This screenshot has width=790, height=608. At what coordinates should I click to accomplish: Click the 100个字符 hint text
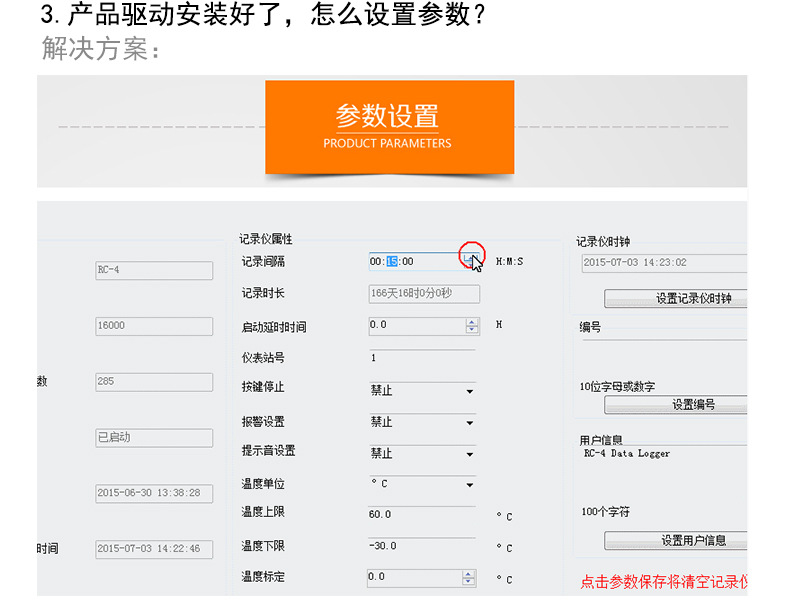606,512
